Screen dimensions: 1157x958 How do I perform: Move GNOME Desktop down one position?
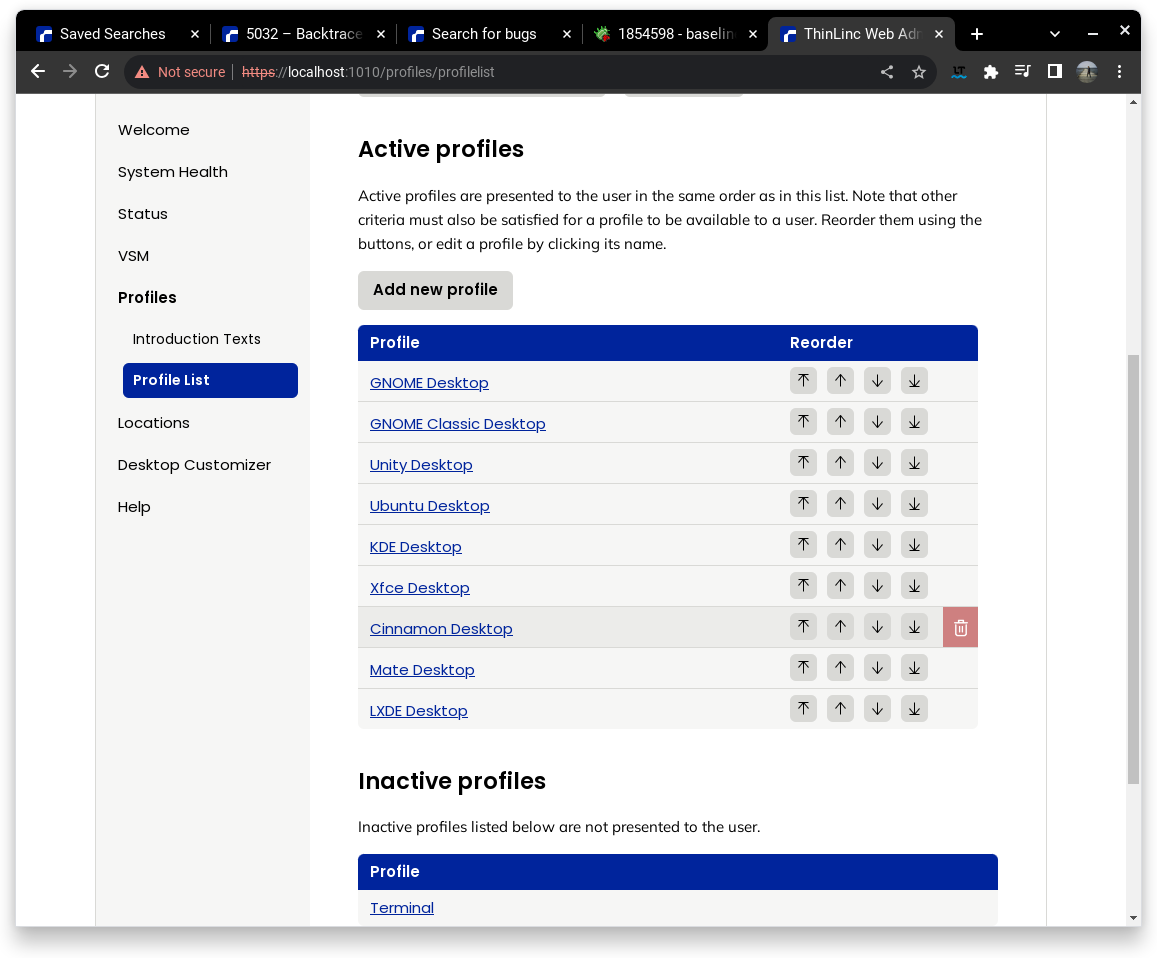point(877,381)
